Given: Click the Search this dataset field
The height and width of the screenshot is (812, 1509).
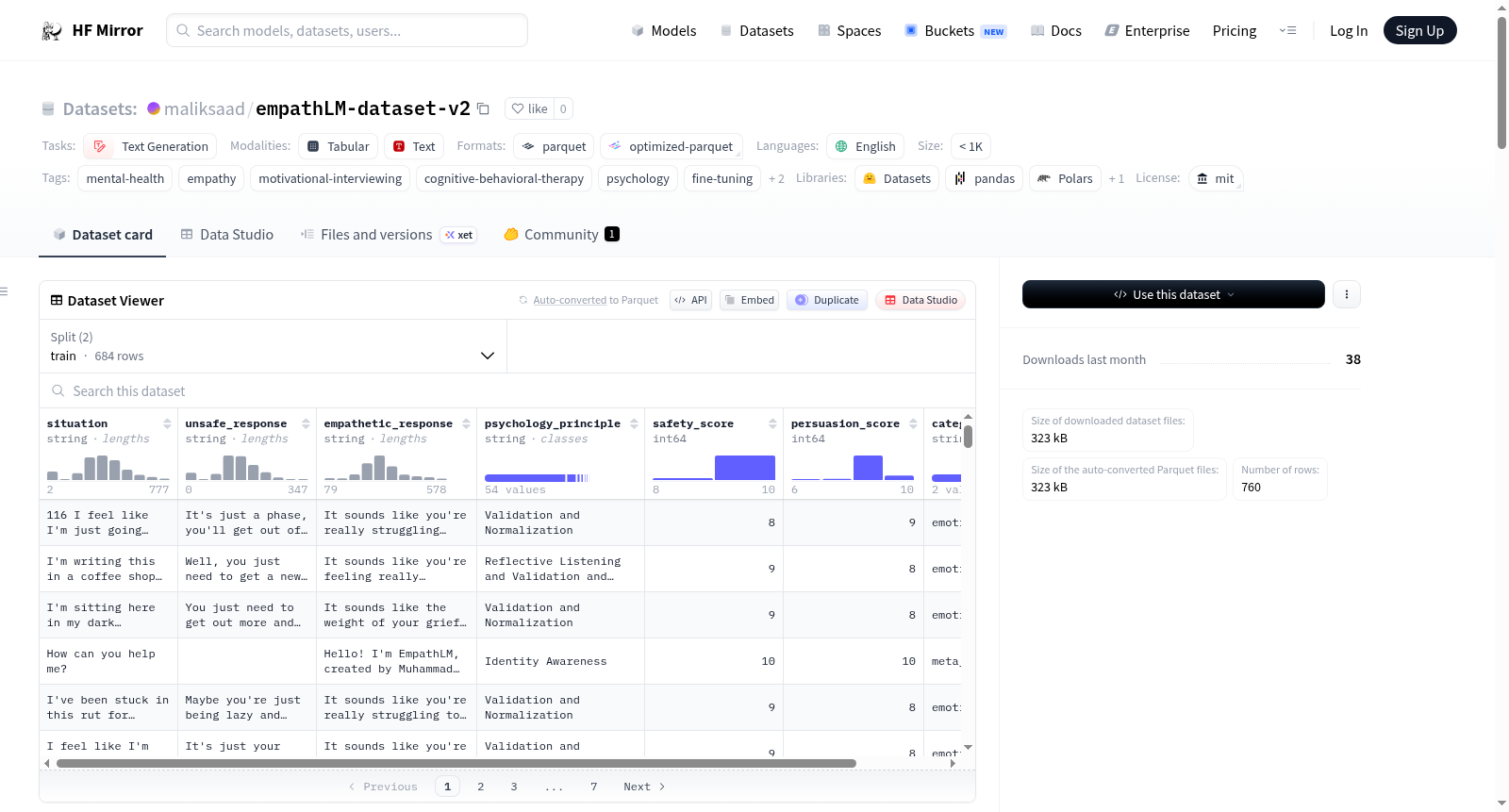Looking at the screenshot, I should point(507,391).
